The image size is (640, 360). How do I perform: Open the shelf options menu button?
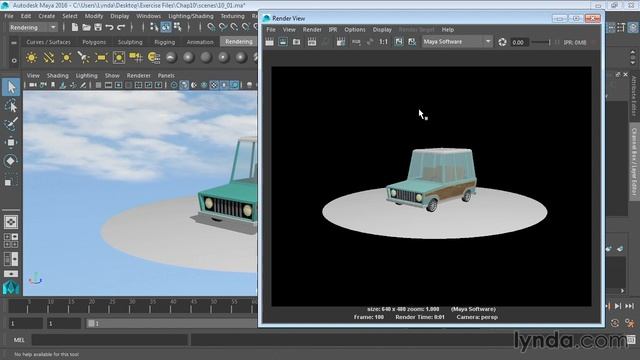pos(14,60)
